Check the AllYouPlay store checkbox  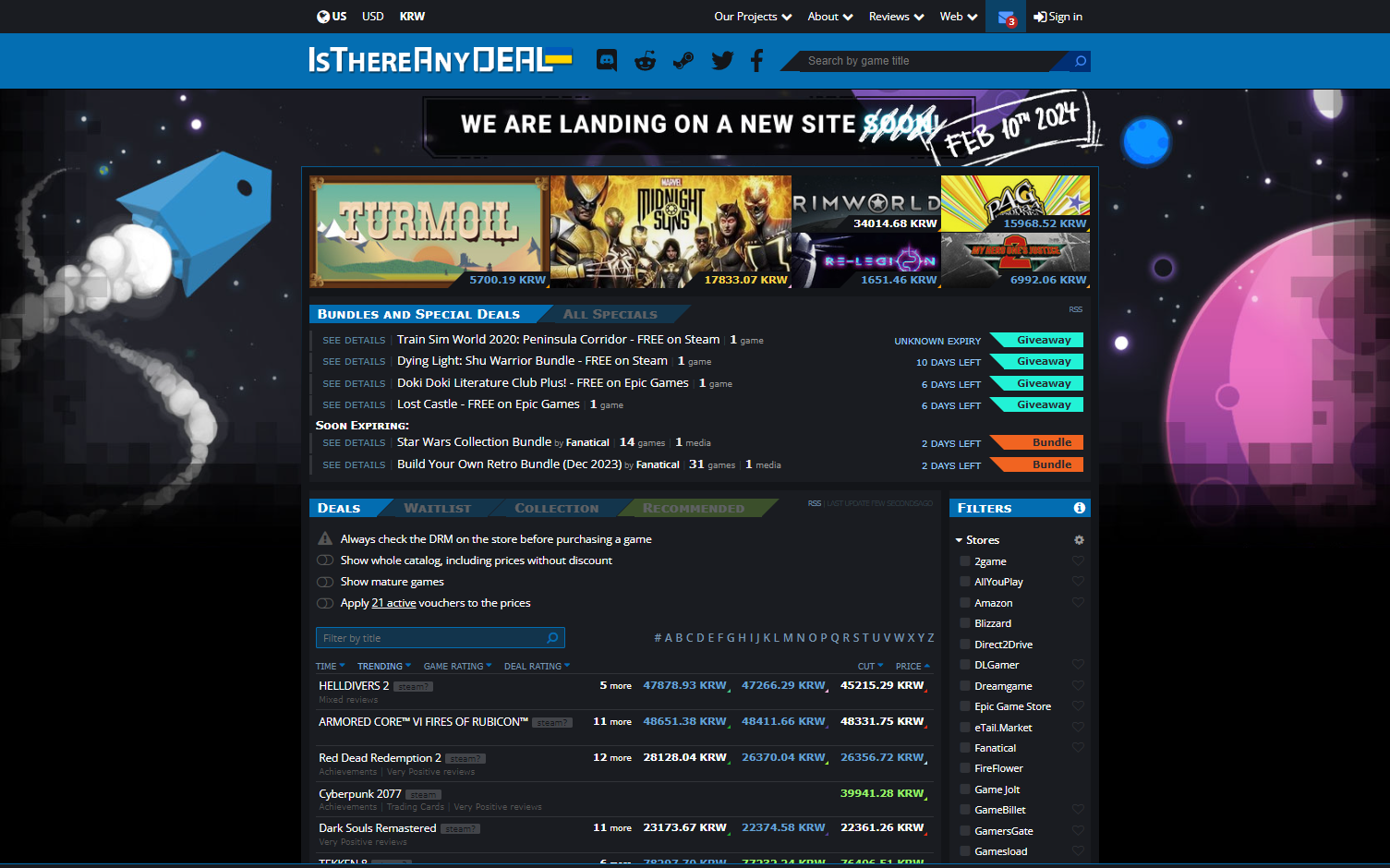click(965, 582)
